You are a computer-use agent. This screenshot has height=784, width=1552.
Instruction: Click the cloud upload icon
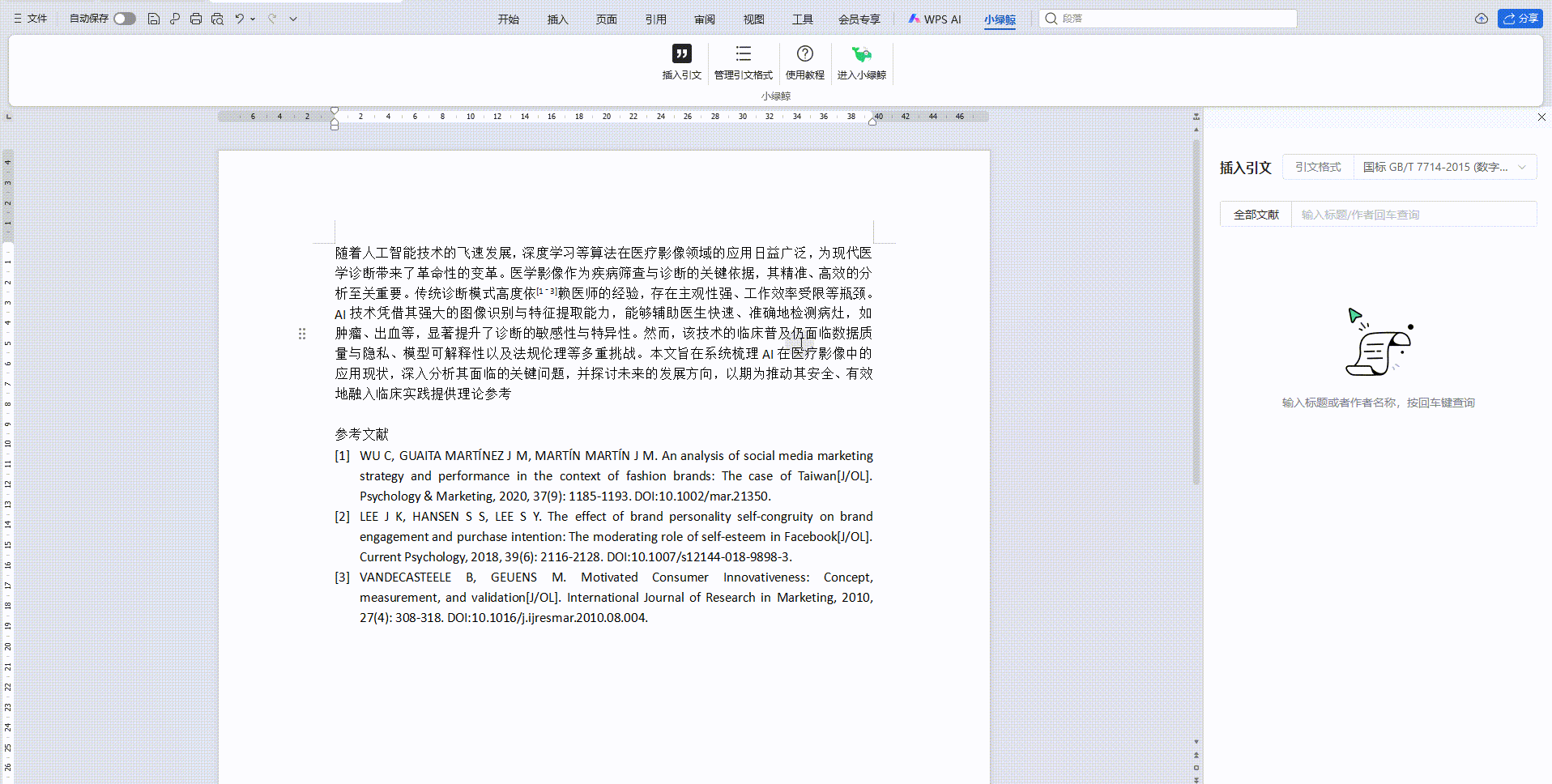click(1481, 19)
